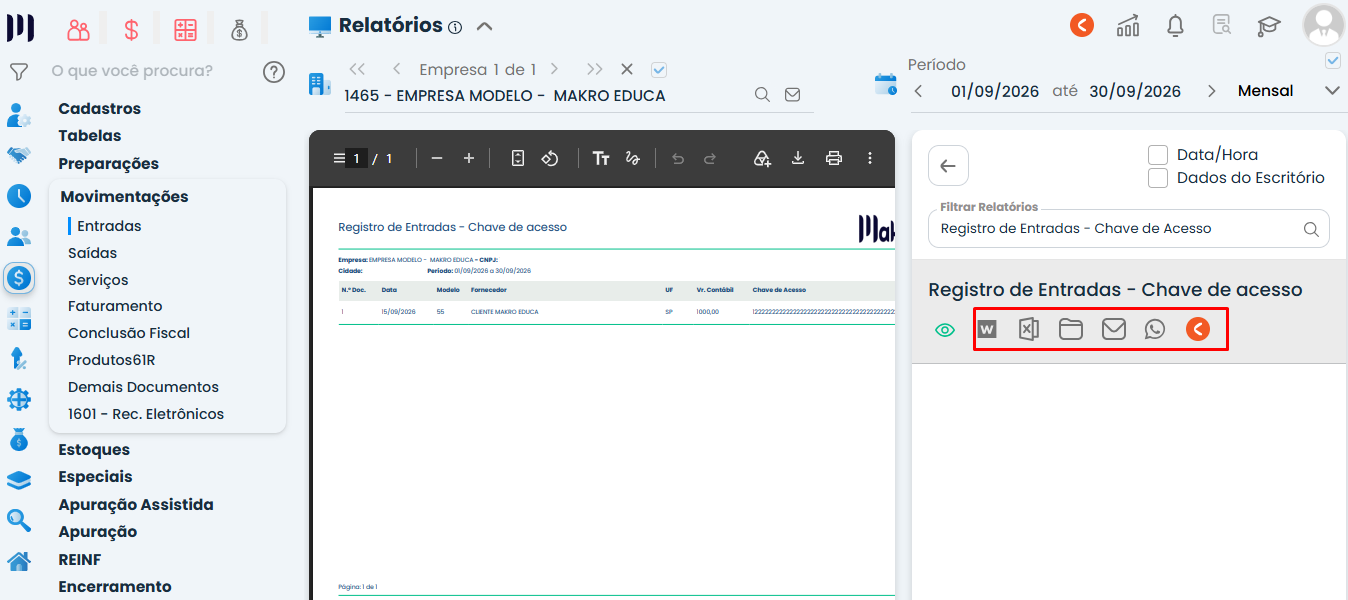Click the PDF page number box
The image size is (1348, 600).
[x=356, y=158]
